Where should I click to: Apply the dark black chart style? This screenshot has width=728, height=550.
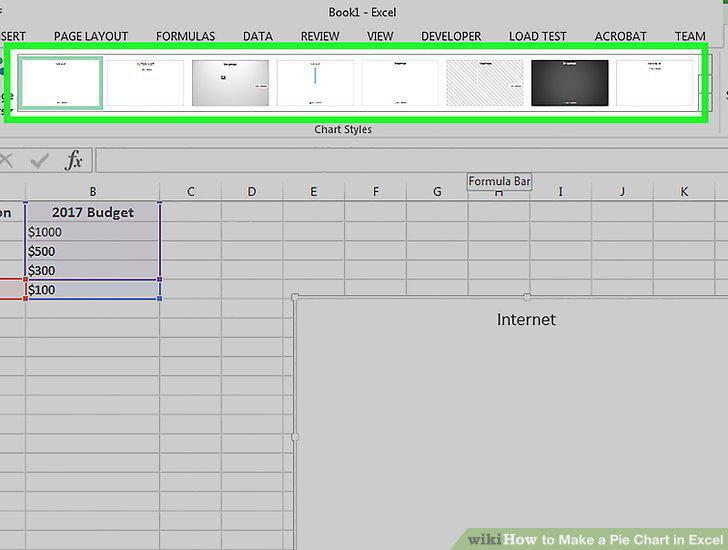pyautogui.click(x=570, y=83)
